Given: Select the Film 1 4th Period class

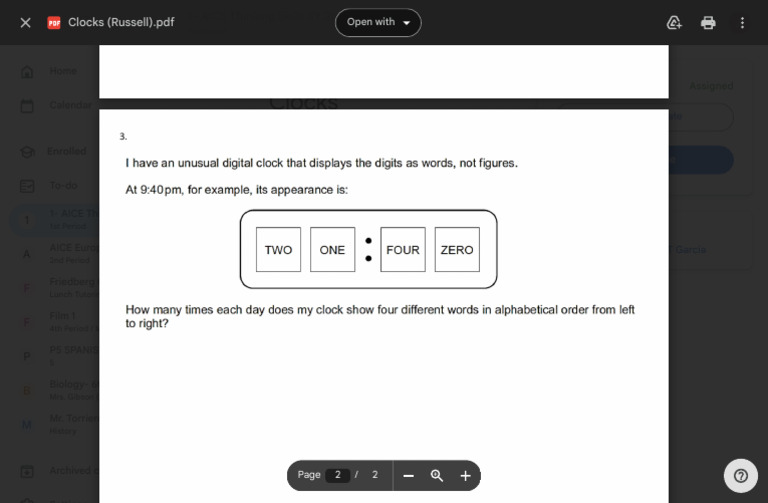Looking at the screenshot, I should click(55, 322).
